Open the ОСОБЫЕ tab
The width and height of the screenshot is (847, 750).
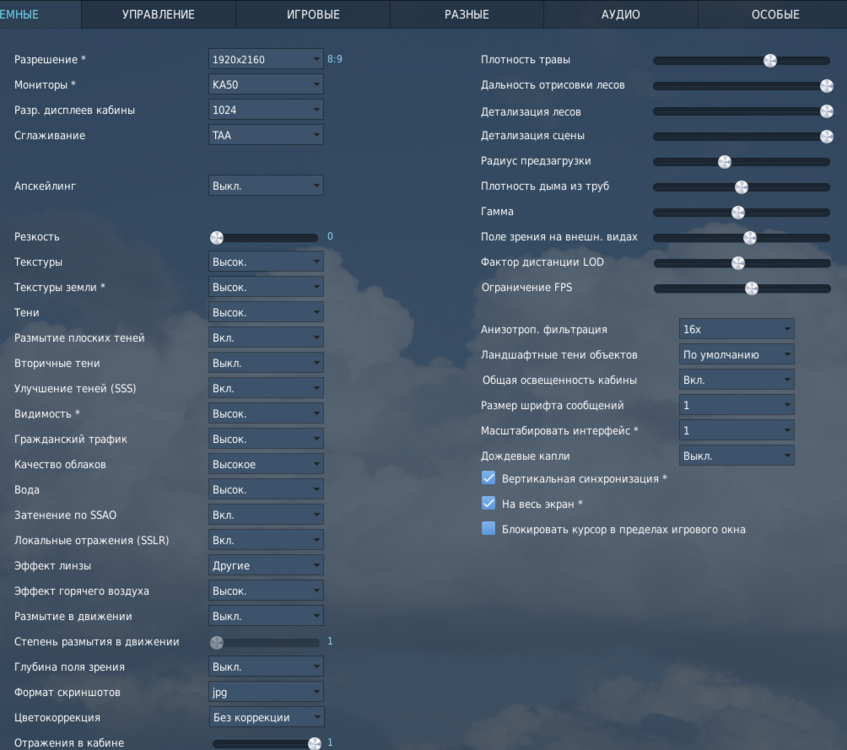coord(775,15)
